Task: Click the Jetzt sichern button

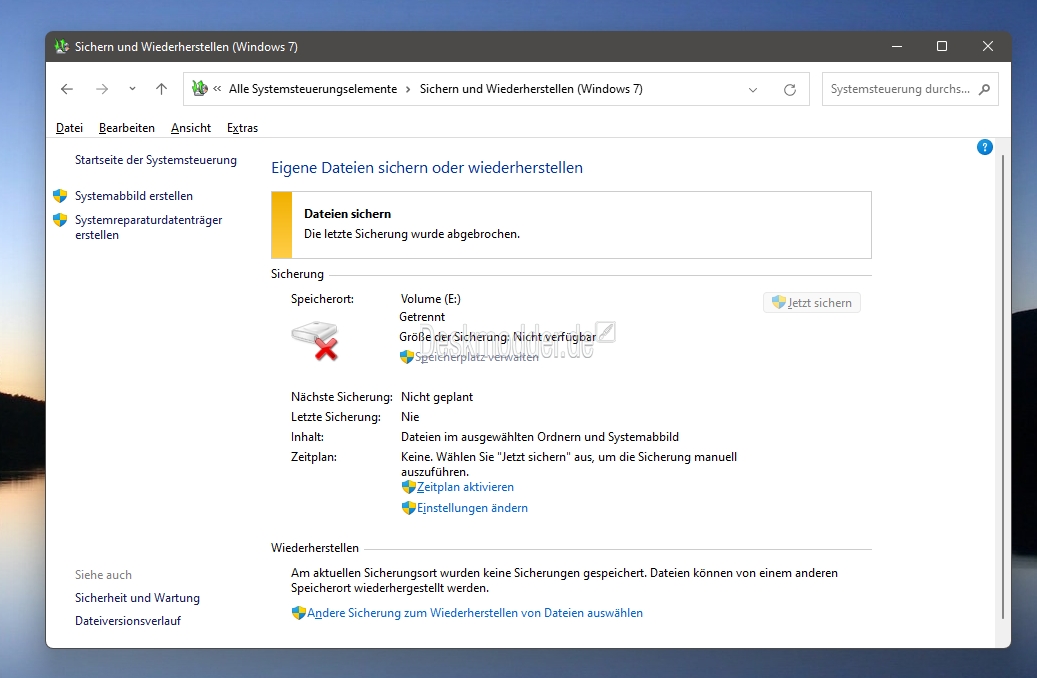Action: click(x=811, y=302)
